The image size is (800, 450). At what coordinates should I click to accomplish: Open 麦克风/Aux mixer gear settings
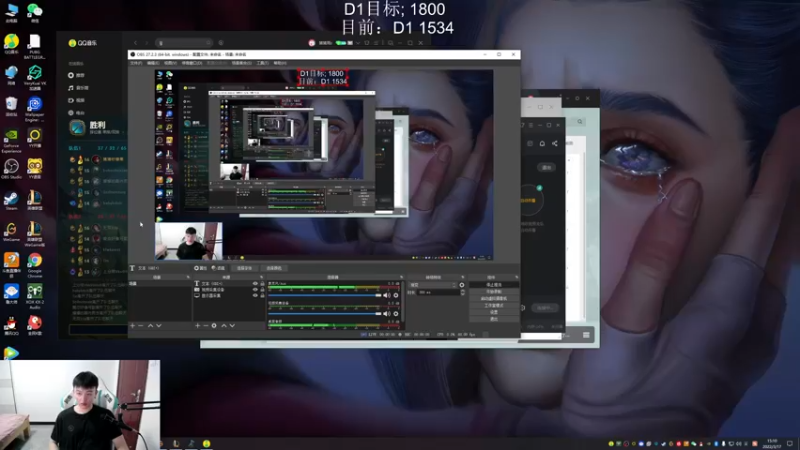click(396, 295)
